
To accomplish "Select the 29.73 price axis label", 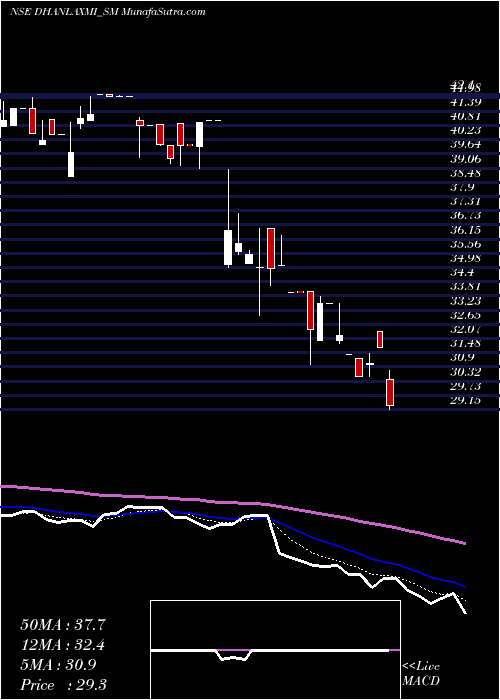I will pos(467,386).
